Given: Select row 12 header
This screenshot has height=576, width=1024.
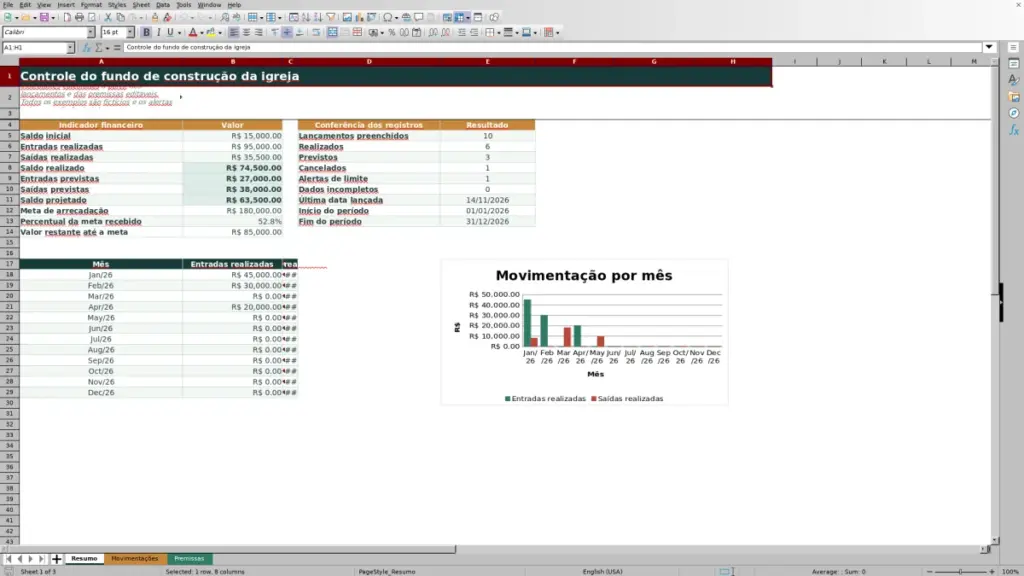Looking at the screenshot, I should [9, 211].
